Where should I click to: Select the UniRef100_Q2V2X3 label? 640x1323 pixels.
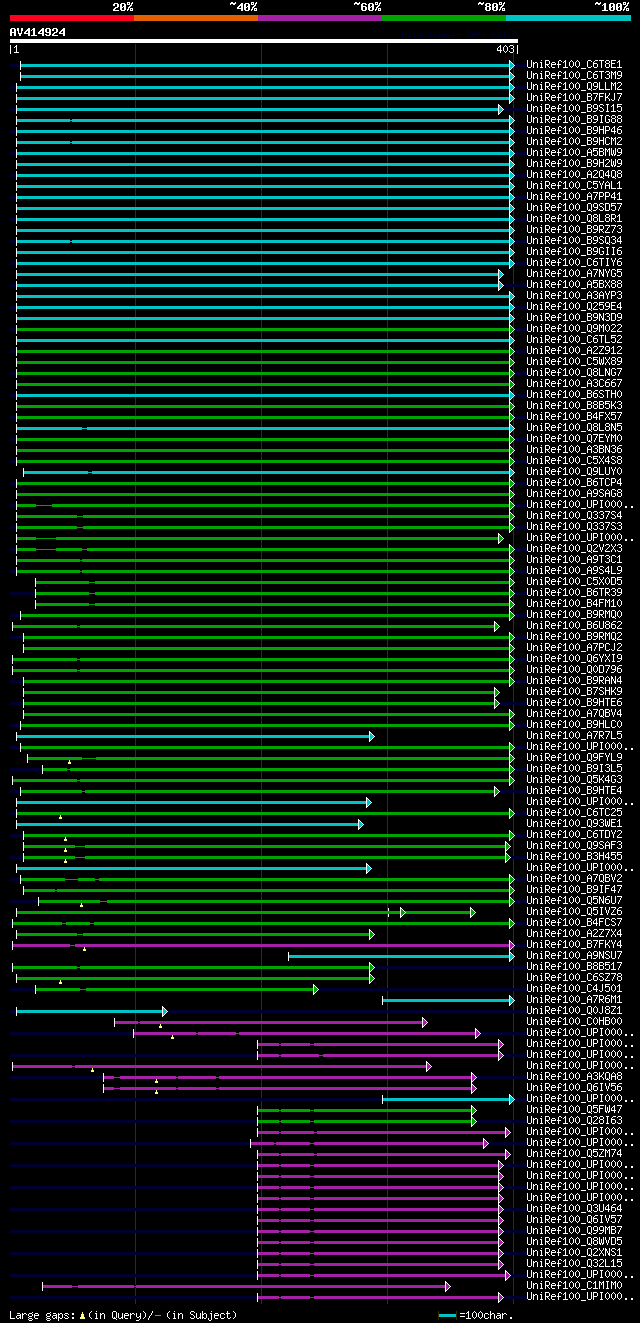[x=574, y=549]
